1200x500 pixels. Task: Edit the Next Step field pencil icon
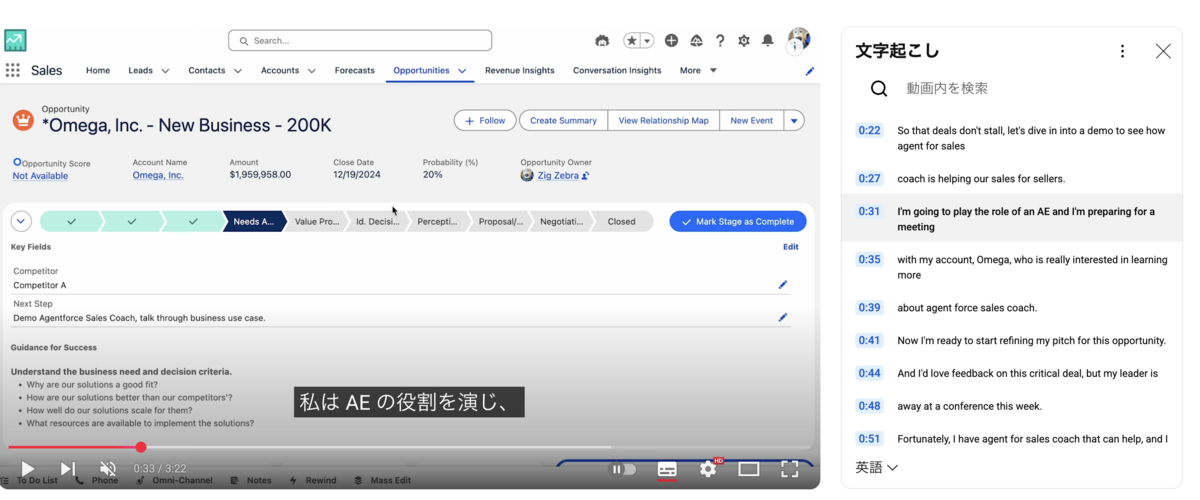(783, 317)
